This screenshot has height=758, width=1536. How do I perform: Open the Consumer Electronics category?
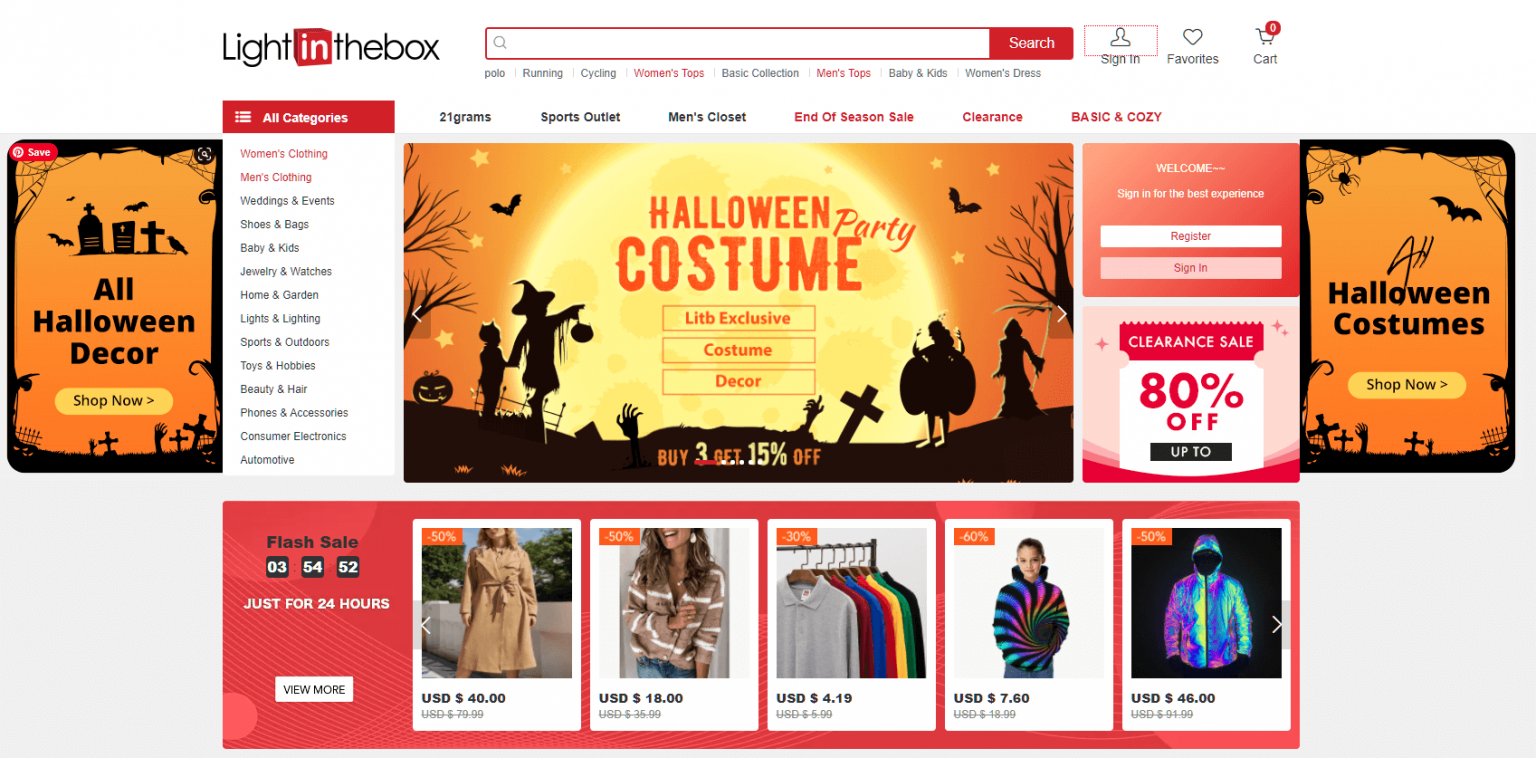point(293,436)
